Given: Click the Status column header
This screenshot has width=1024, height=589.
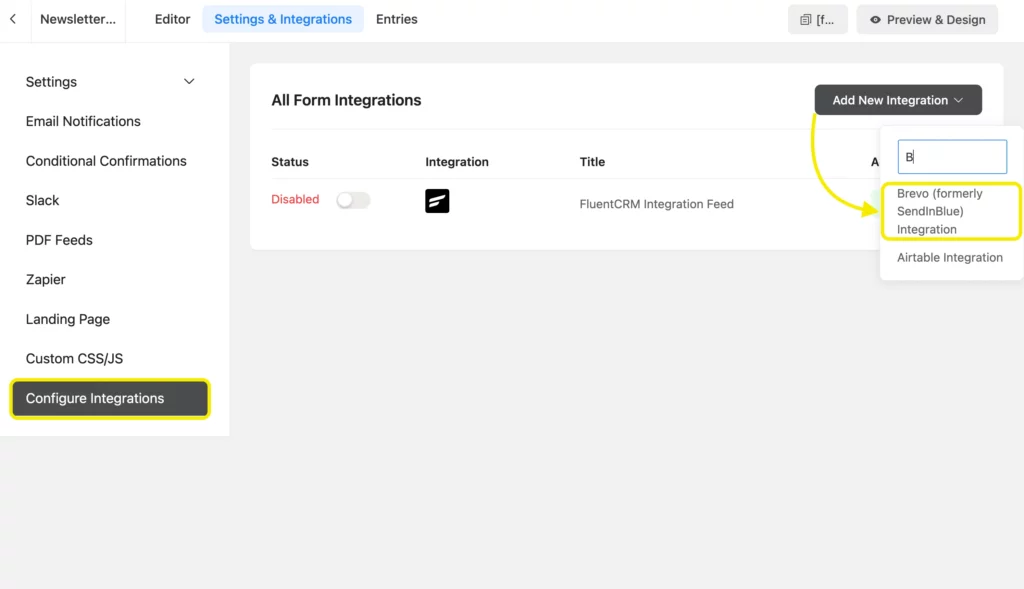Looking at the screenshot, I should pos(290,162).
